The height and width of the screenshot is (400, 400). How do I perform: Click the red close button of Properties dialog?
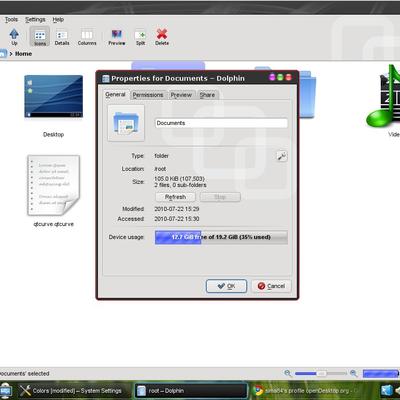pyautogui.click(x=289, y=77)
